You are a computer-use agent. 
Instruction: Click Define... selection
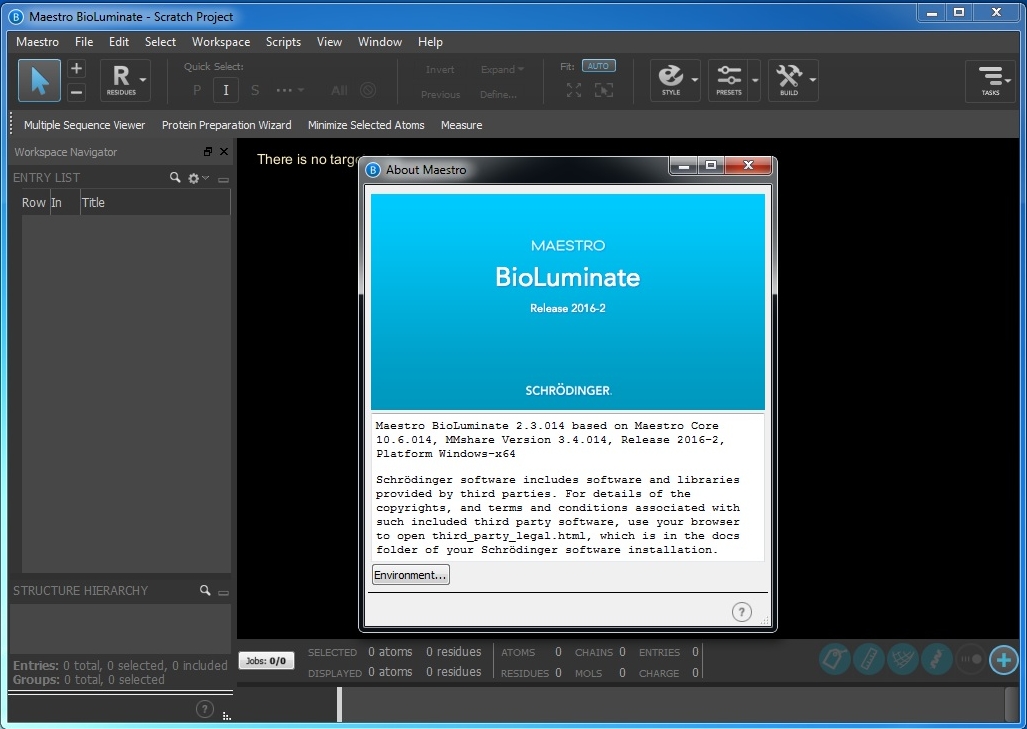pos(498,95)
